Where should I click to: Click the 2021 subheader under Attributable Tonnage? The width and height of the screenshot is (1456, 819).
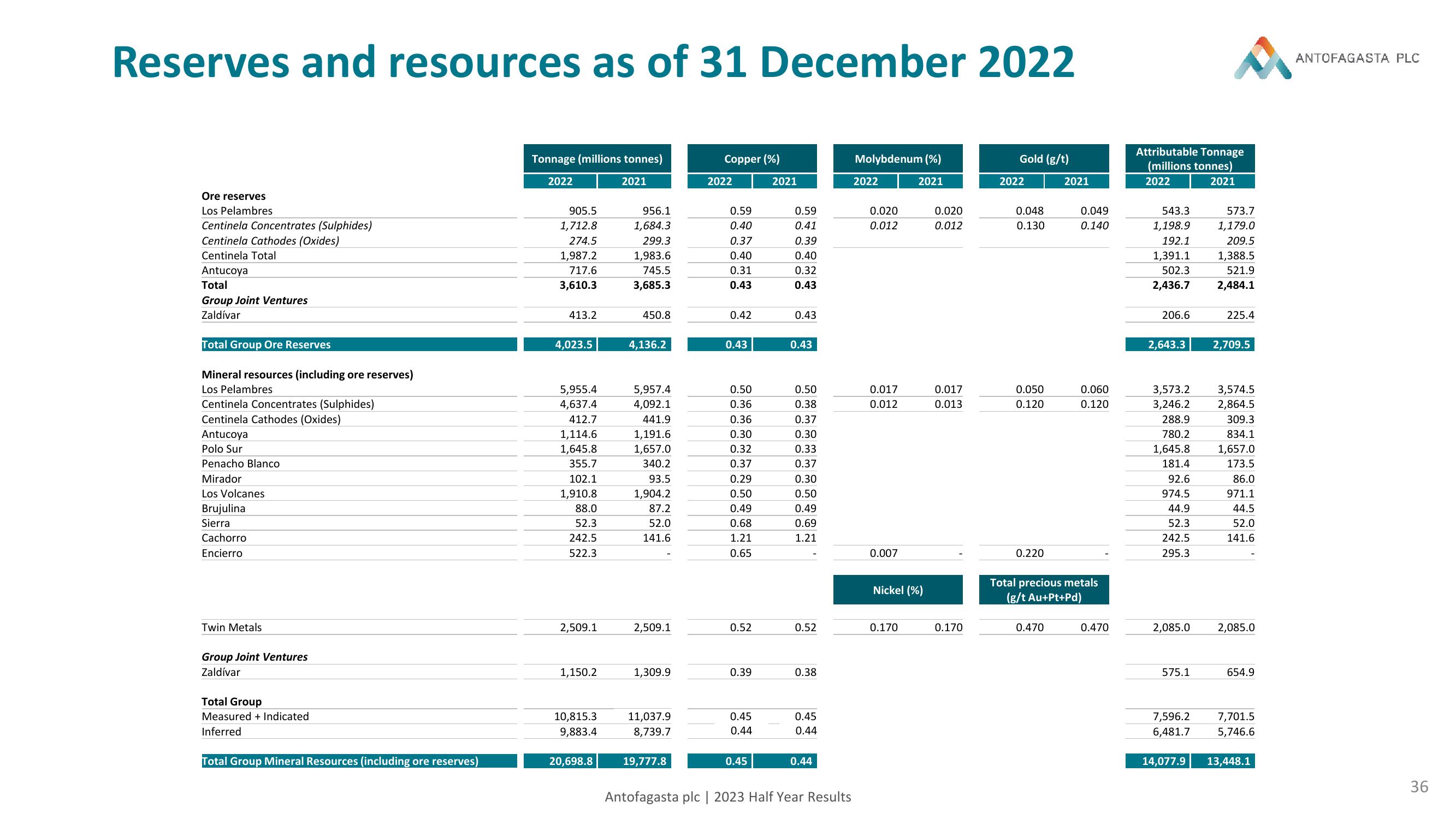click(x=1223, y=181)
